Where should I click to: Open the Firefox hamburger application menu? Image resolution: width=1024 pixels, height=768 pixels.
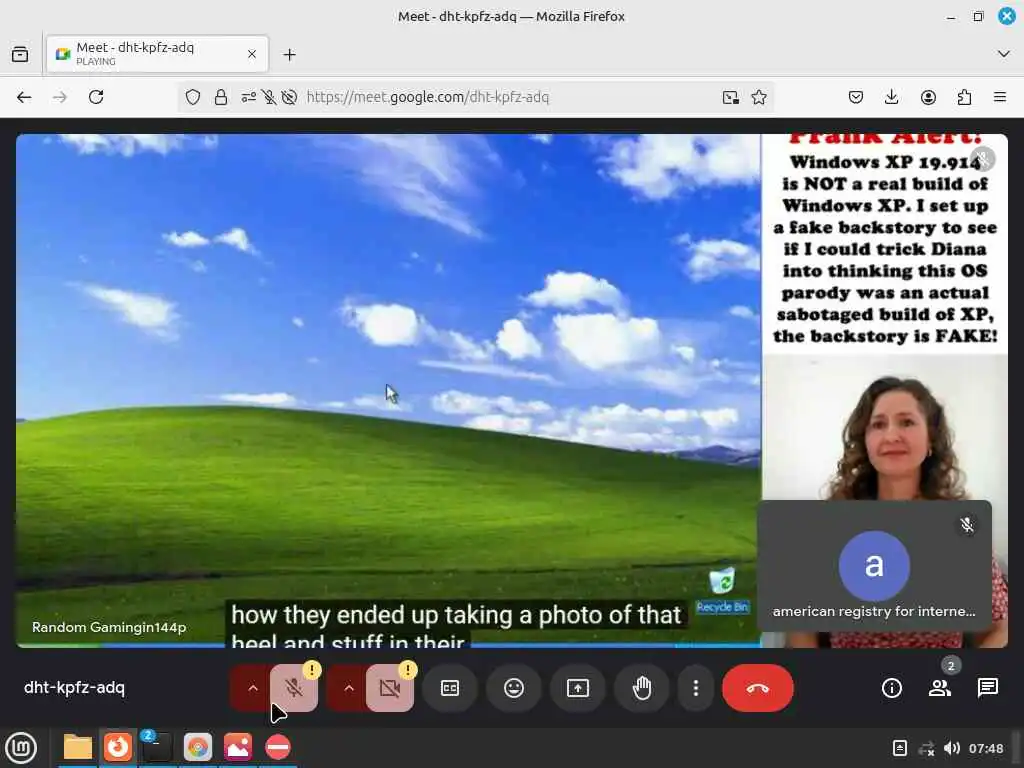tap(1000, 97)
